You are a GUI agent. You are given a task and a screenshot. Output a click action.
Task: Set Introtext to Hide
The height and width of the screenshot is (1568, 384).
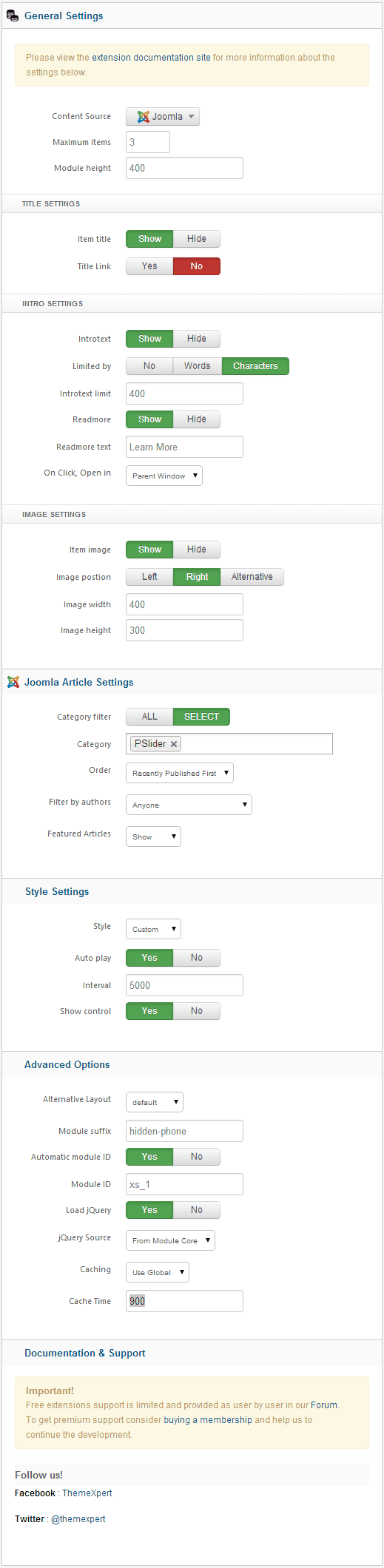point(197,339)
